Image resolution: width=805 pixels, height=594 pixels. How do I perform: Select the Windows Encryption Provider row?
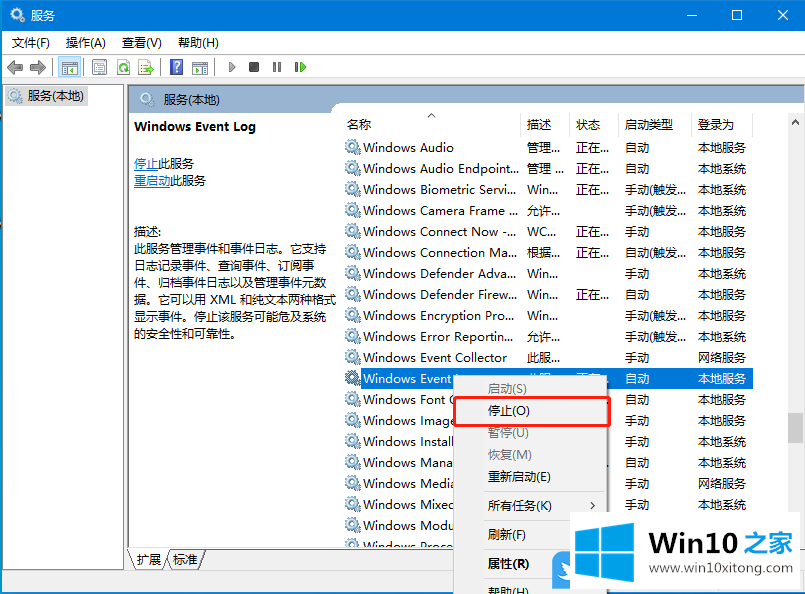548,315
